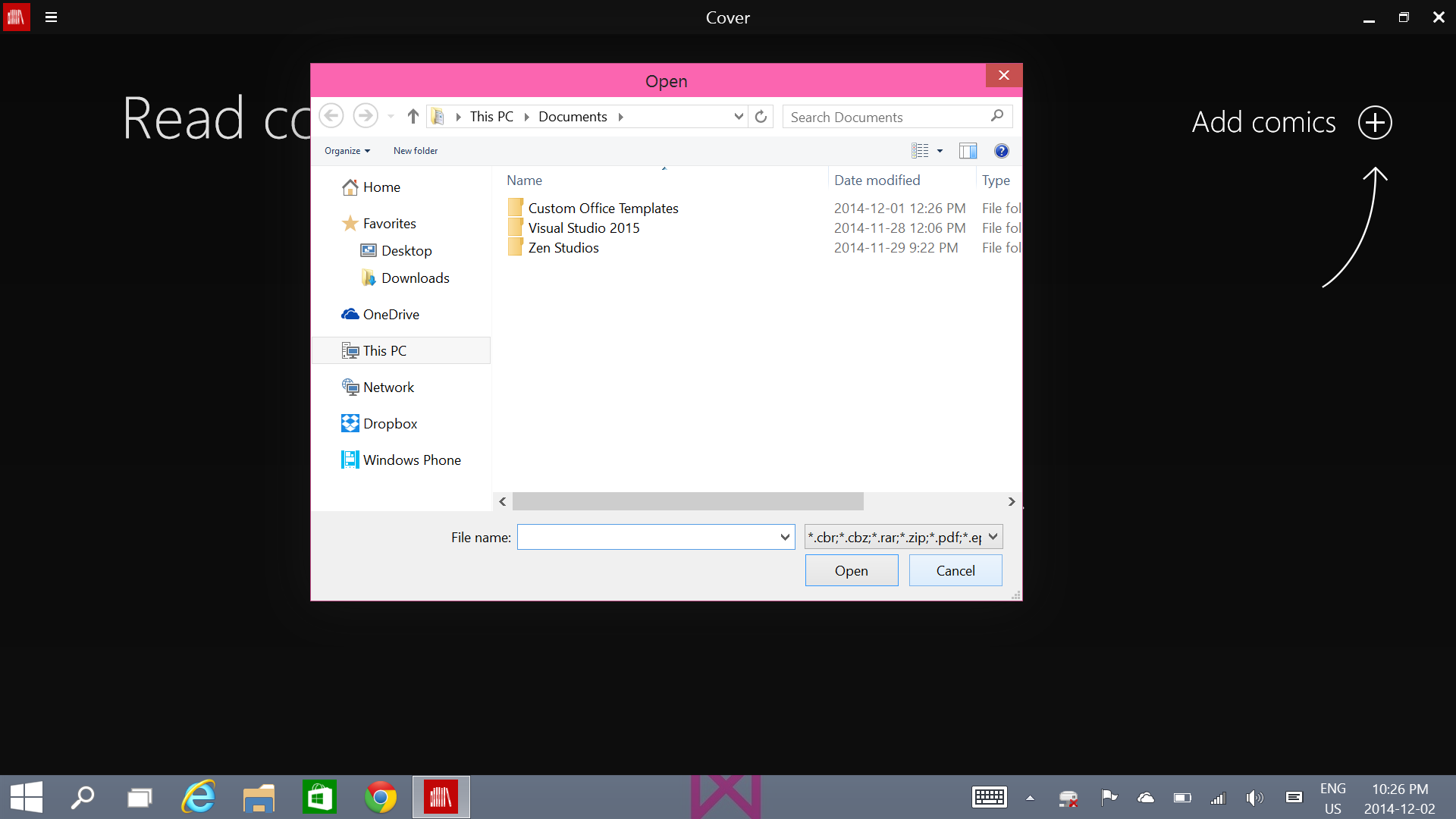The height and width of the screenshot is (819, 1456).
Task: Toggle the preview pane icon
Action: coord(968,151)
